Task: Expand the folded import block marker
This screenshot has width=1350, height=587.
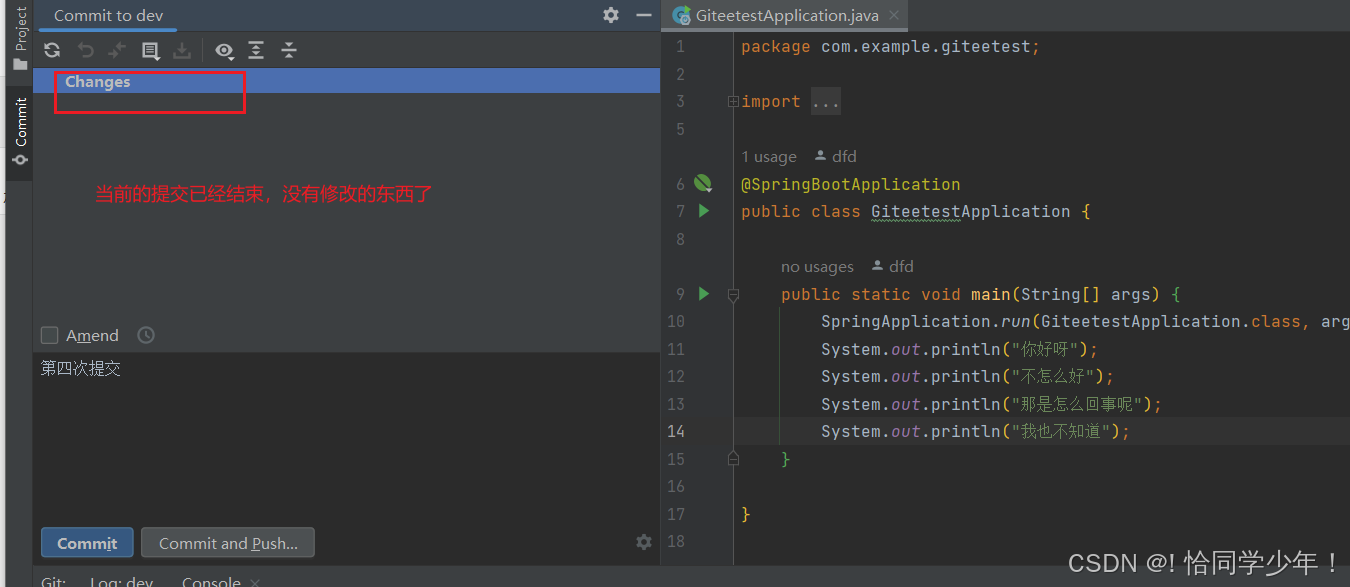Action: tap(733, 102)
